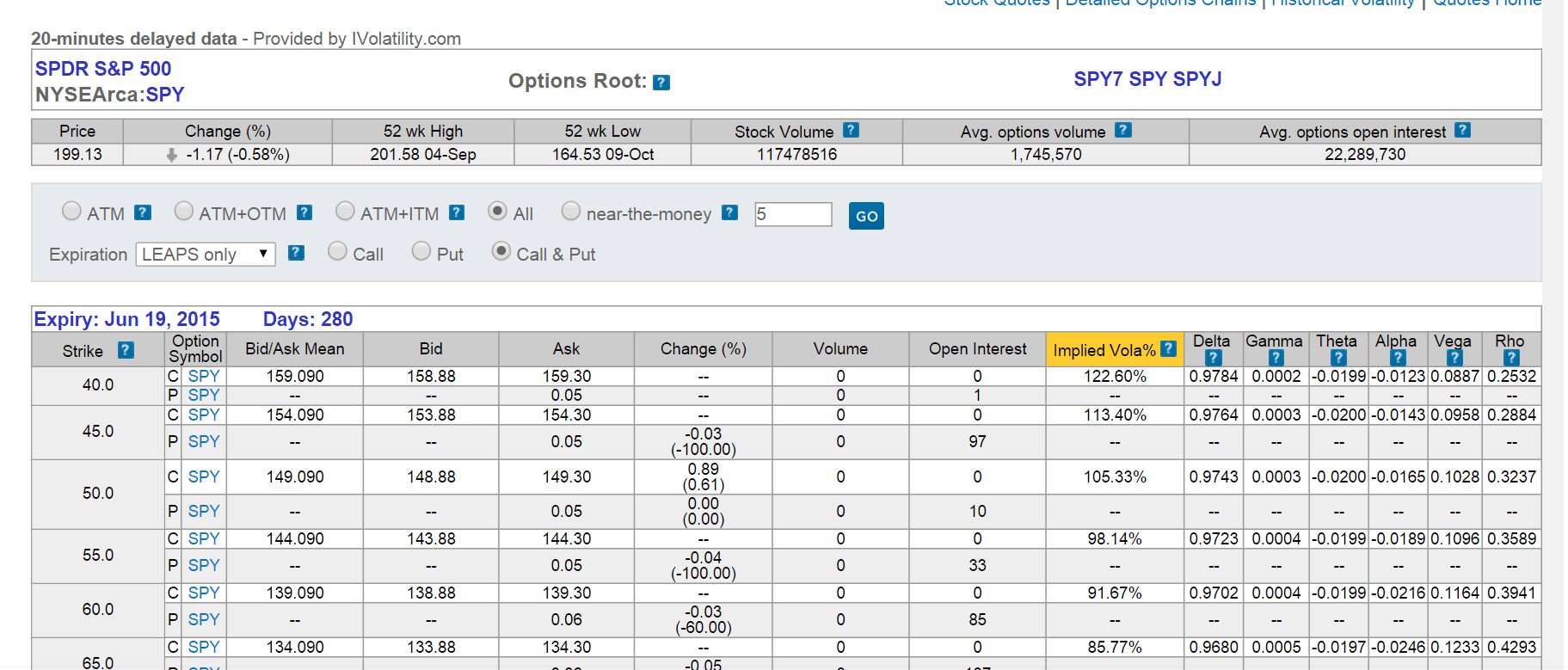
Task: Open help icon under Theta header
Action: (1337, 358)
